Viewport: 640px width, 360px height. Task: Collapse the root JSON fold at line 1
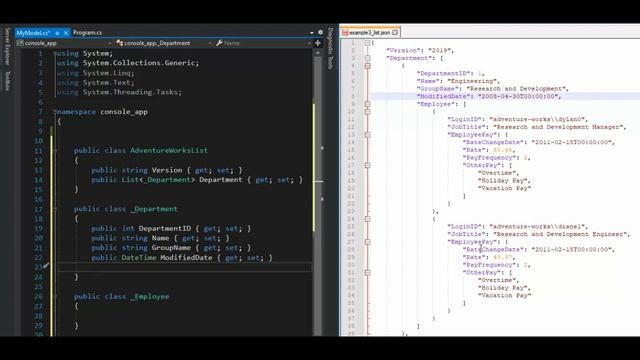tap(367, 42)
